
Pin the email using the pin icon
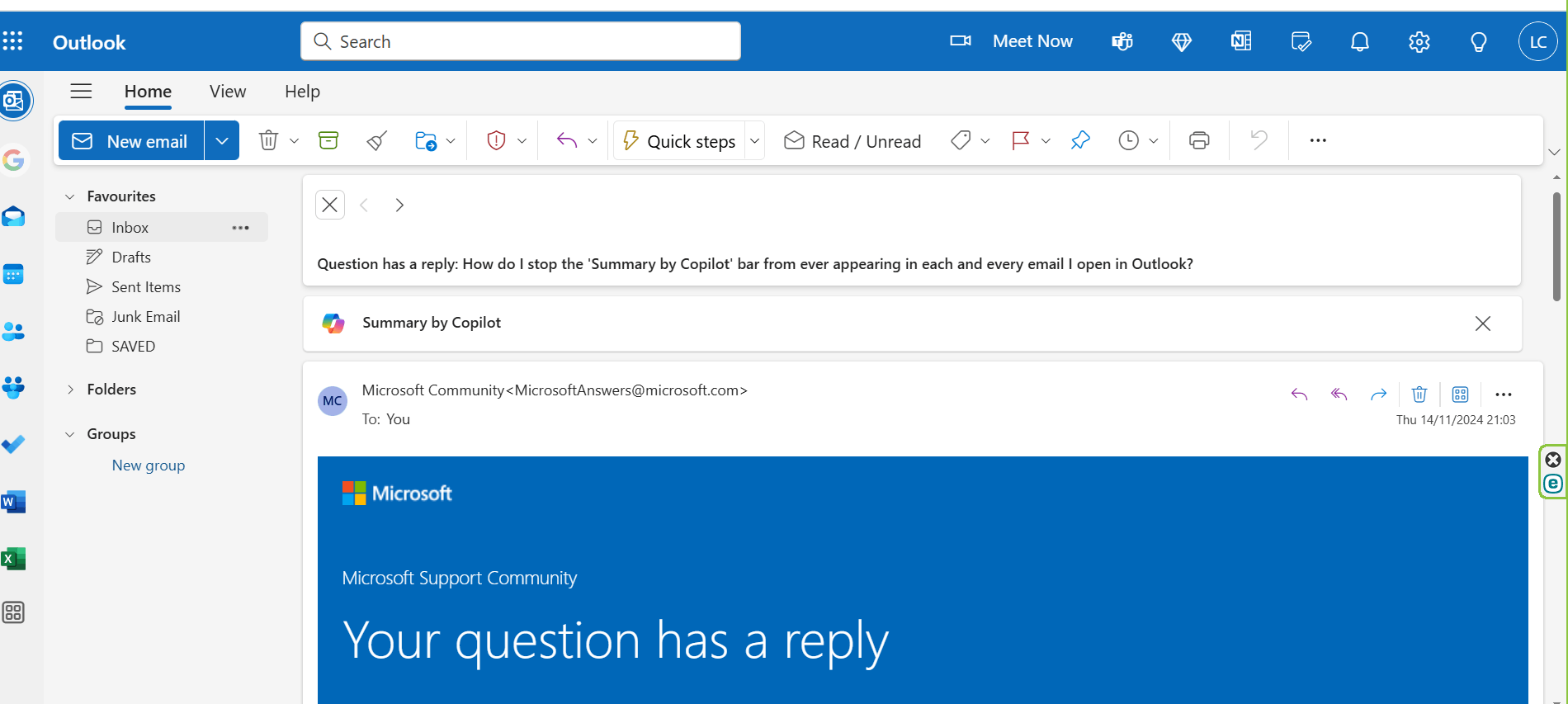[x=1080, y=140]
